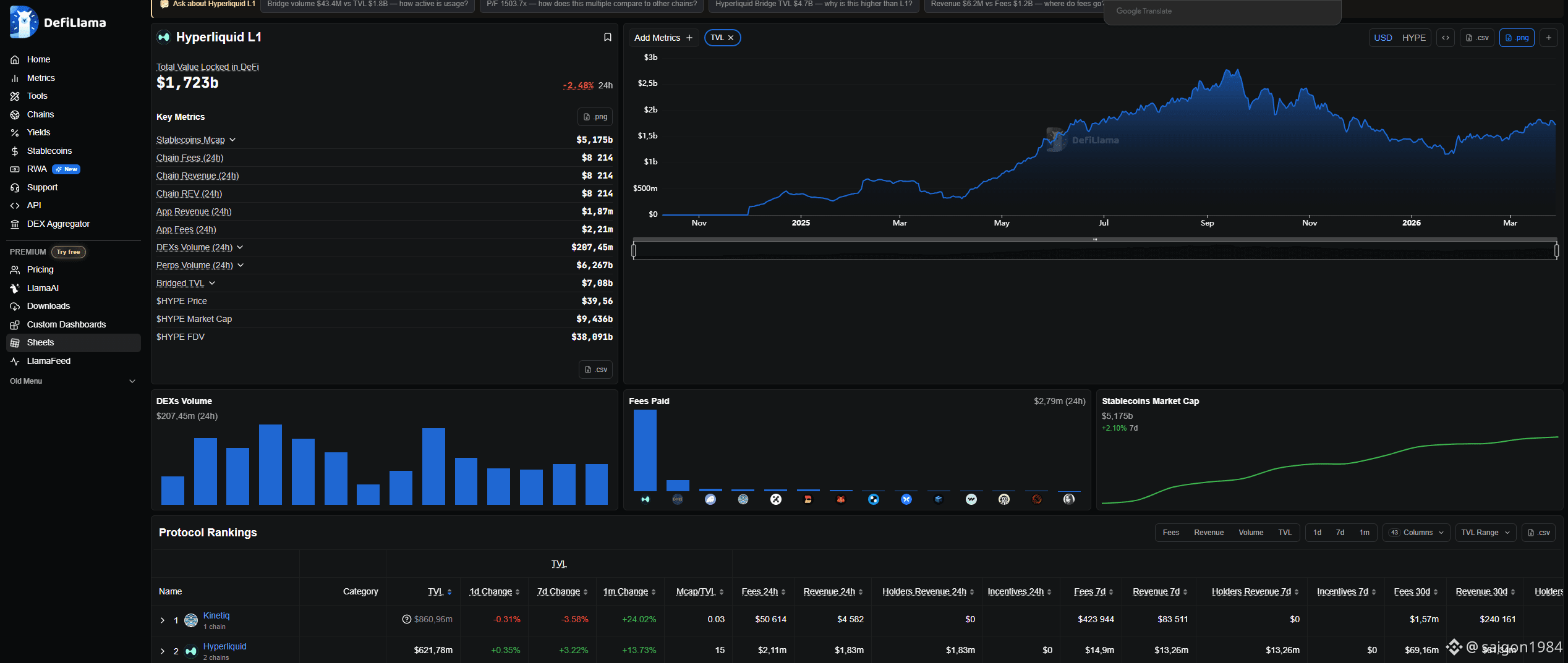Click the chart range slider left handle
The width and height of the screenshot is (1568, 663).
coord(634,250)
